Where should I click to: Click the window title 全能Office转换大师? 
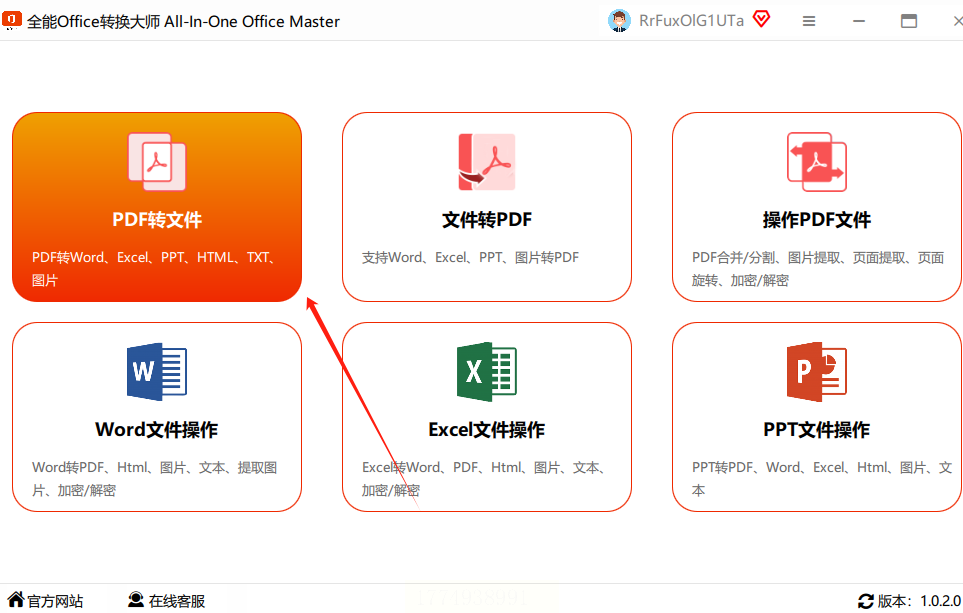[x=183, y=21]
